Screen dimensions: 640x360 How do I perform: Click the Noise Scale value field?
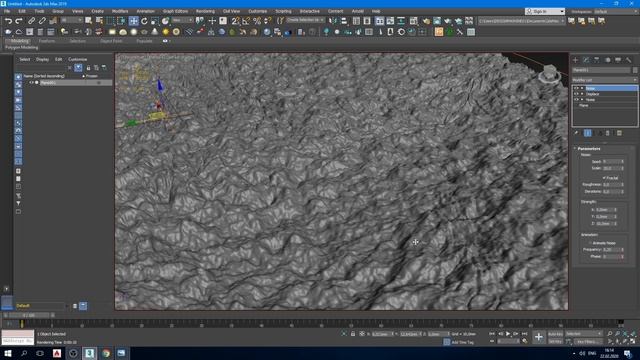(x=611, y=168)
